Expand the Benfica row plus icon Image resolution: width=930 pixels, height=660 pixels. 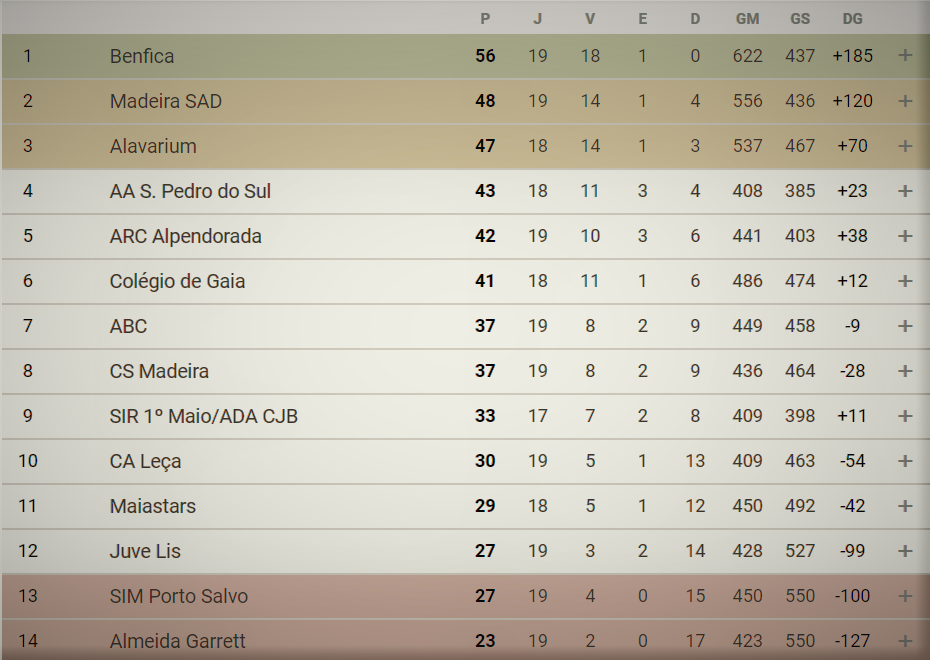pos(905,56)
